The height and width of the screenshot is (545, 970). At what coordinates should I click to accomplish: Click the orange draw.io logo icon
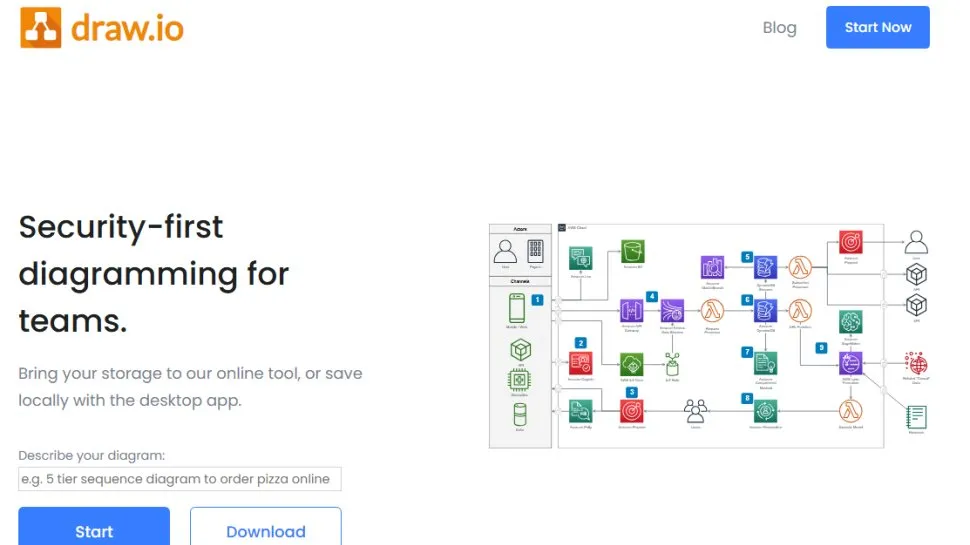[41, 28]
